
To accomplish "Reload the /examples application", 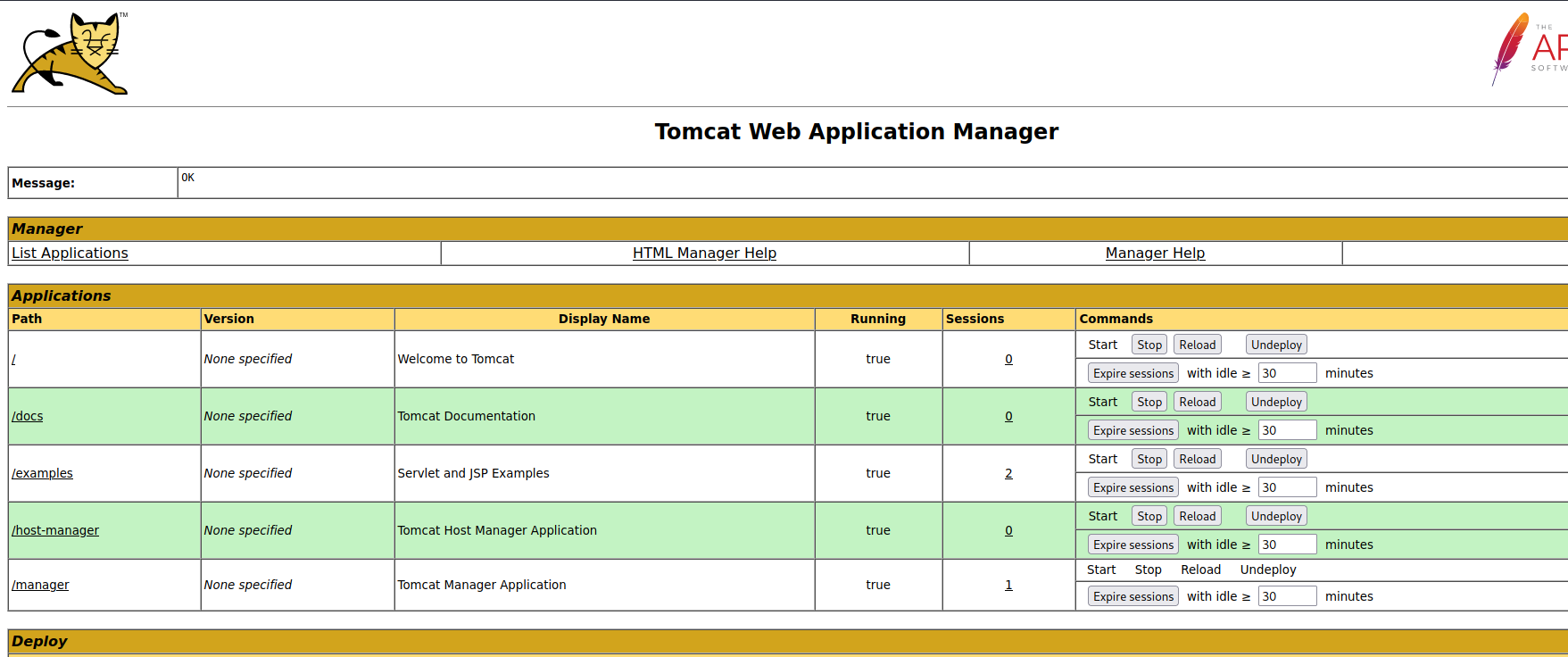I will tap(1197, 459).
